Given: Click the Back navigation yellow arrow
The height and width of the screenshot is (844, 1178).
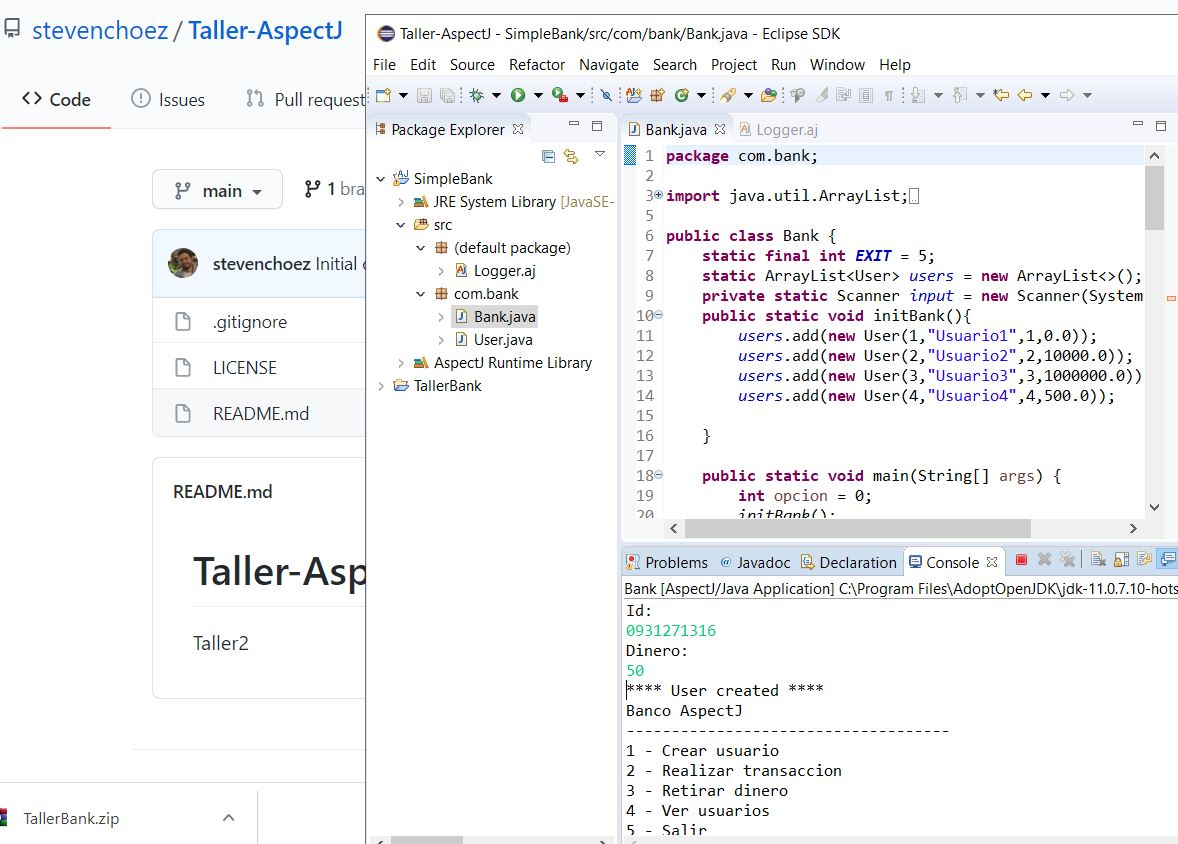Looking at the screenshot, I should 1025,95.
